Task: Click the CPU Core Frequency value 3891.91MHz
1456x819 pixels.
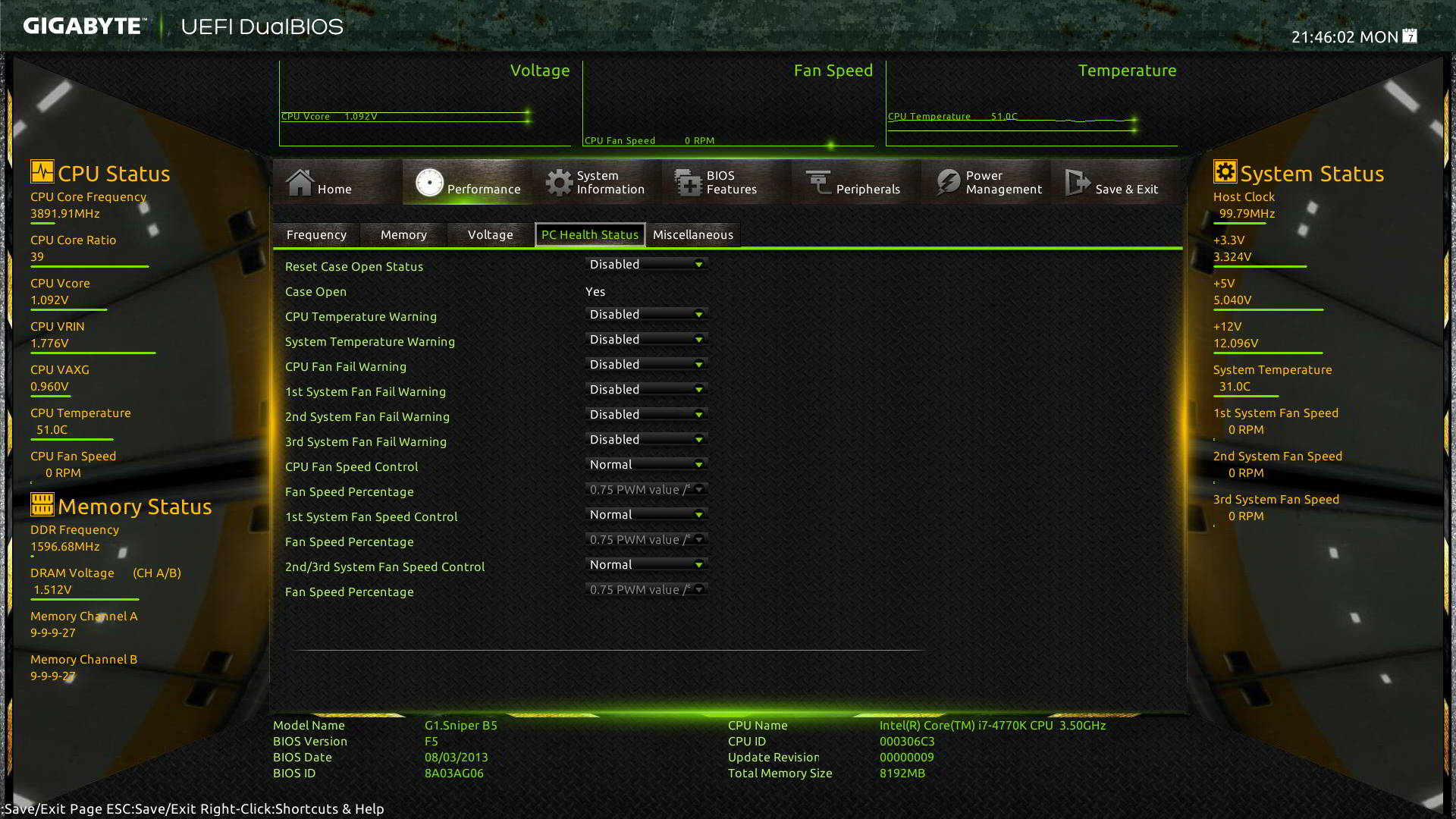Action: [65, 213]
